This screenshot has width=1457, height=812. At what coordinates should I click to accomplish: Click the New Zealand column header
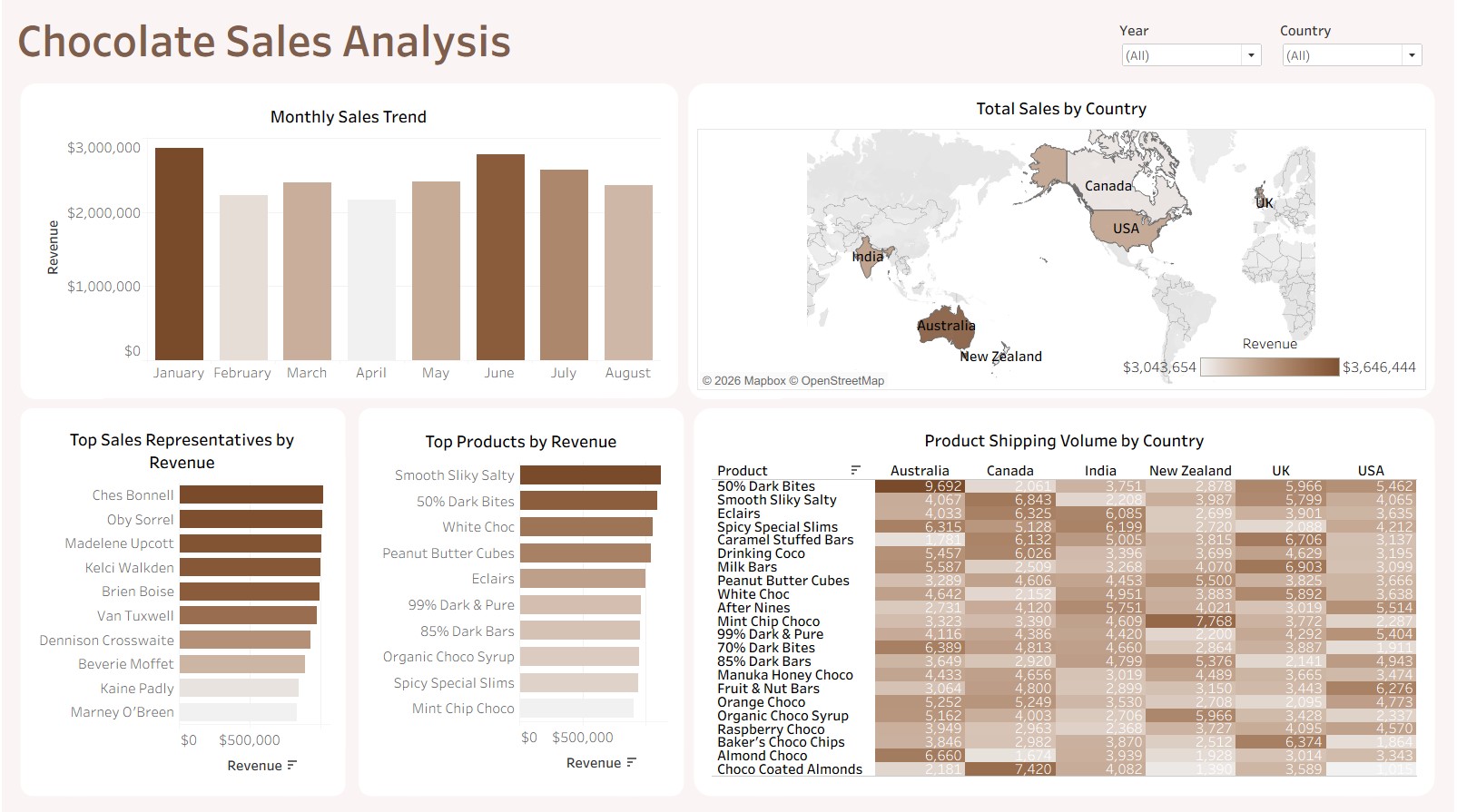pyautogui.click(x=1190, y=471)
